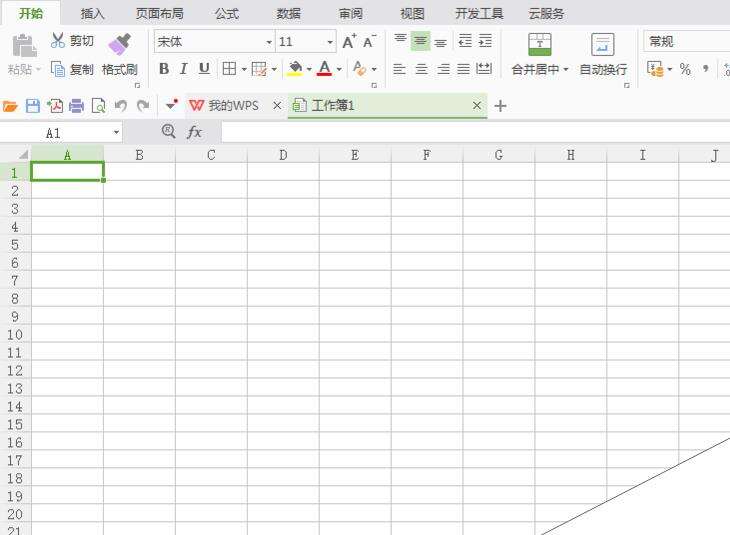Switch to the 视图 tab
The image size is (730, 535).
[x=412, y=14]
